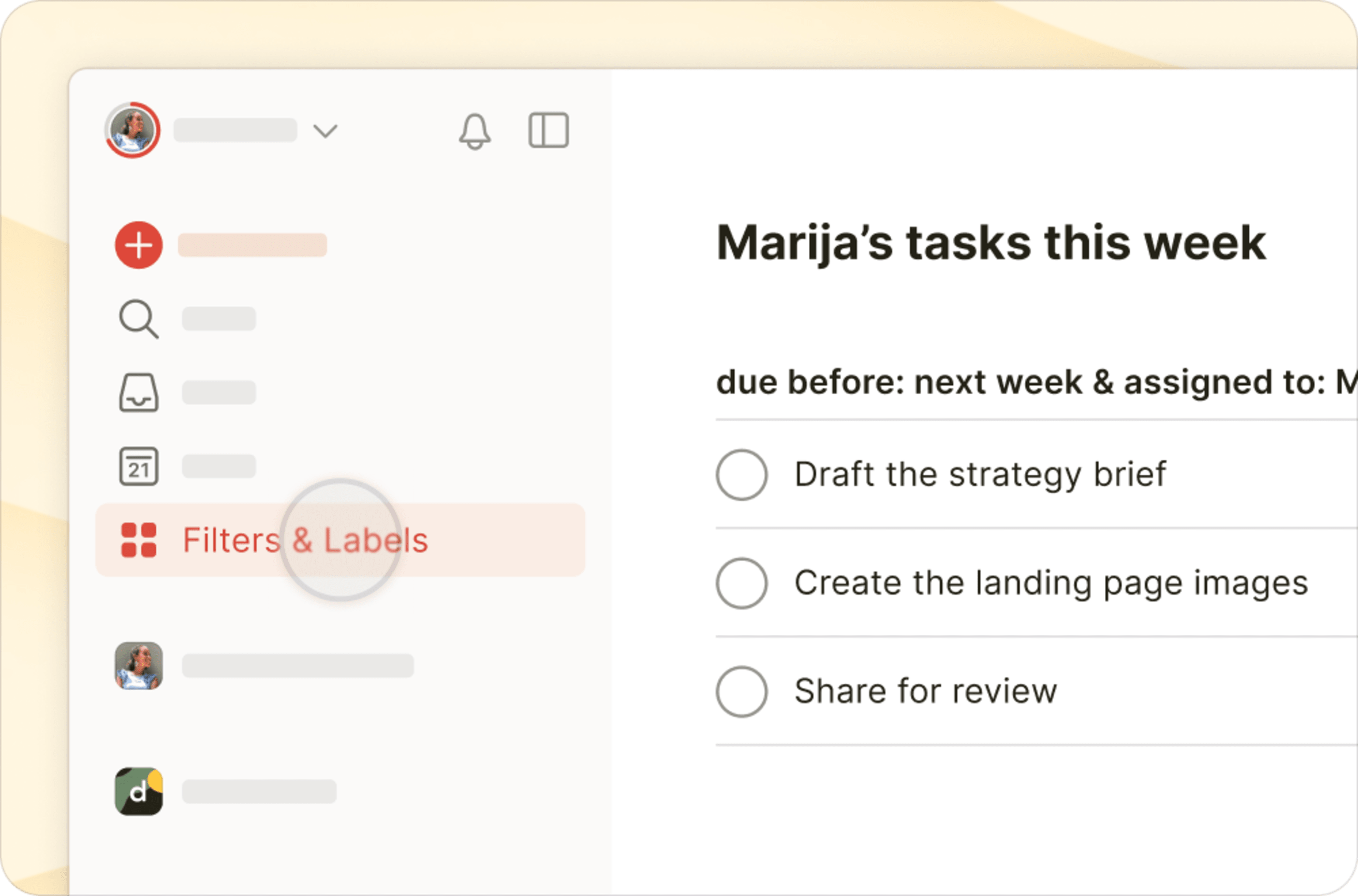
Task: Open the green "d" workspace icon
Action: coord(139,791)
